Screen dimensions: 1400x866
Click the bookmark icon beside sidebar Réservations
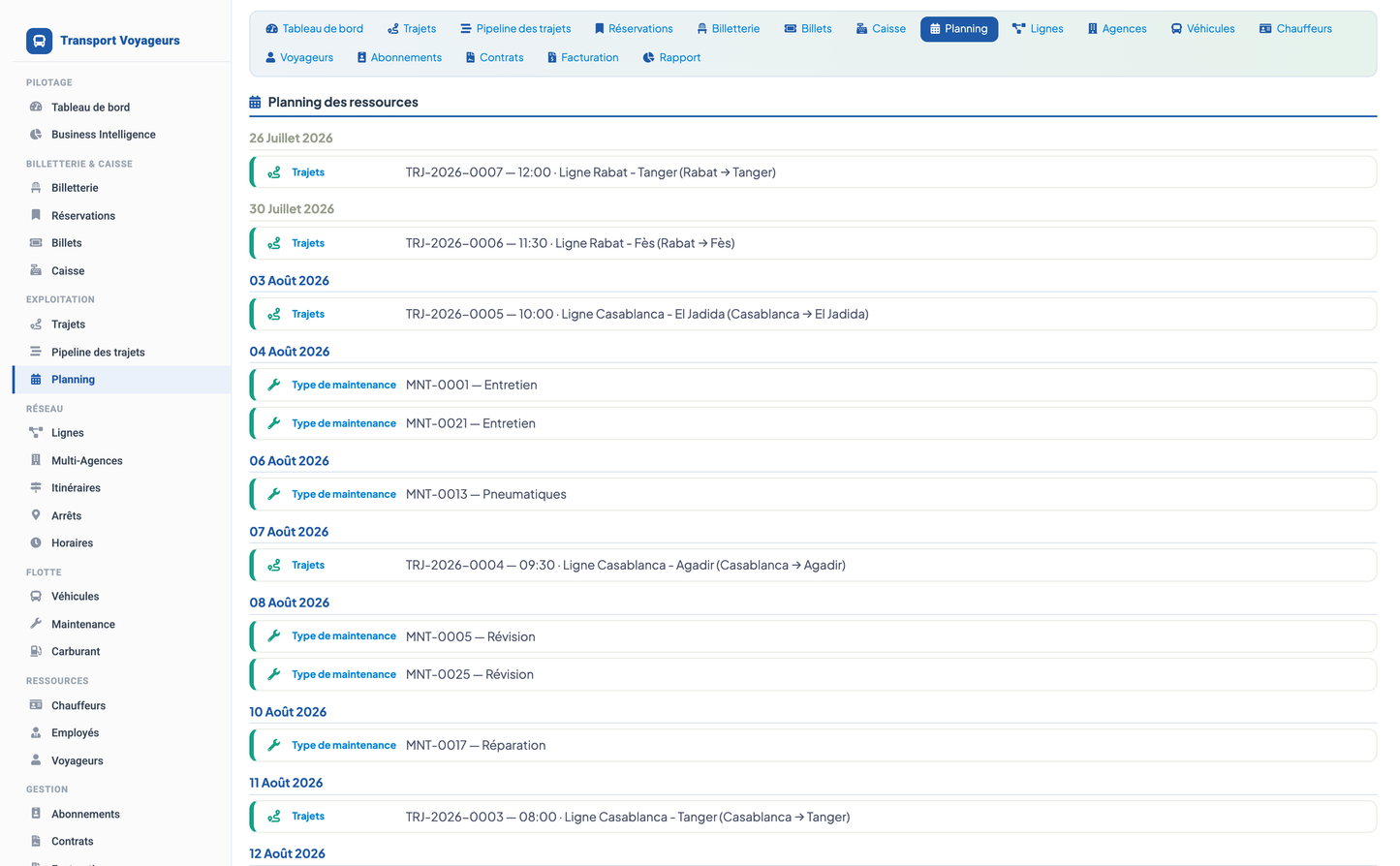tap(36, 215)
